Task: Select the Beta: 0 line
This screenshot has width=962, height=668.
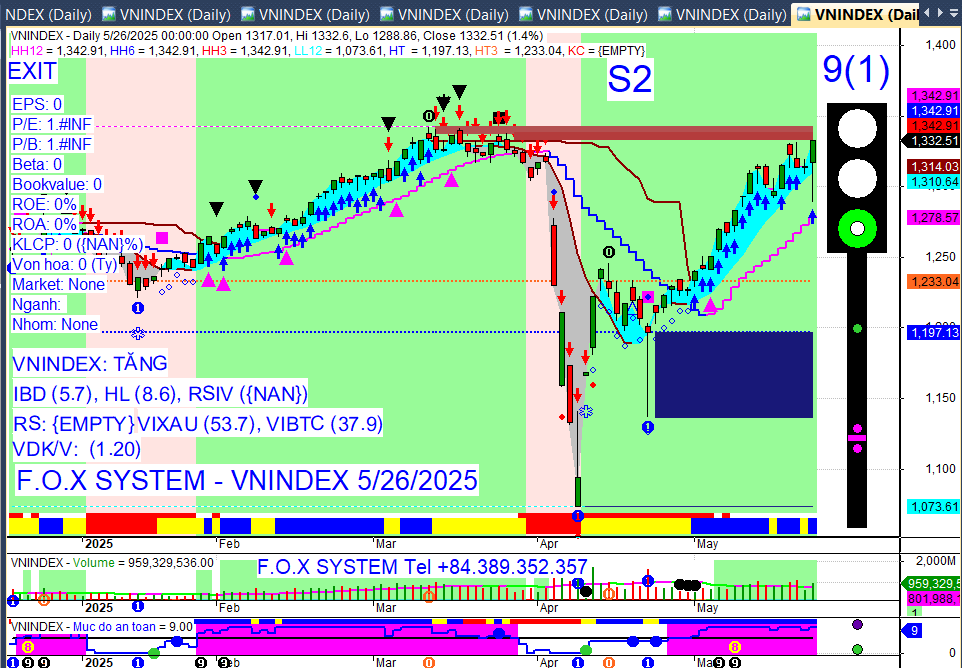Action: [37, 164]
